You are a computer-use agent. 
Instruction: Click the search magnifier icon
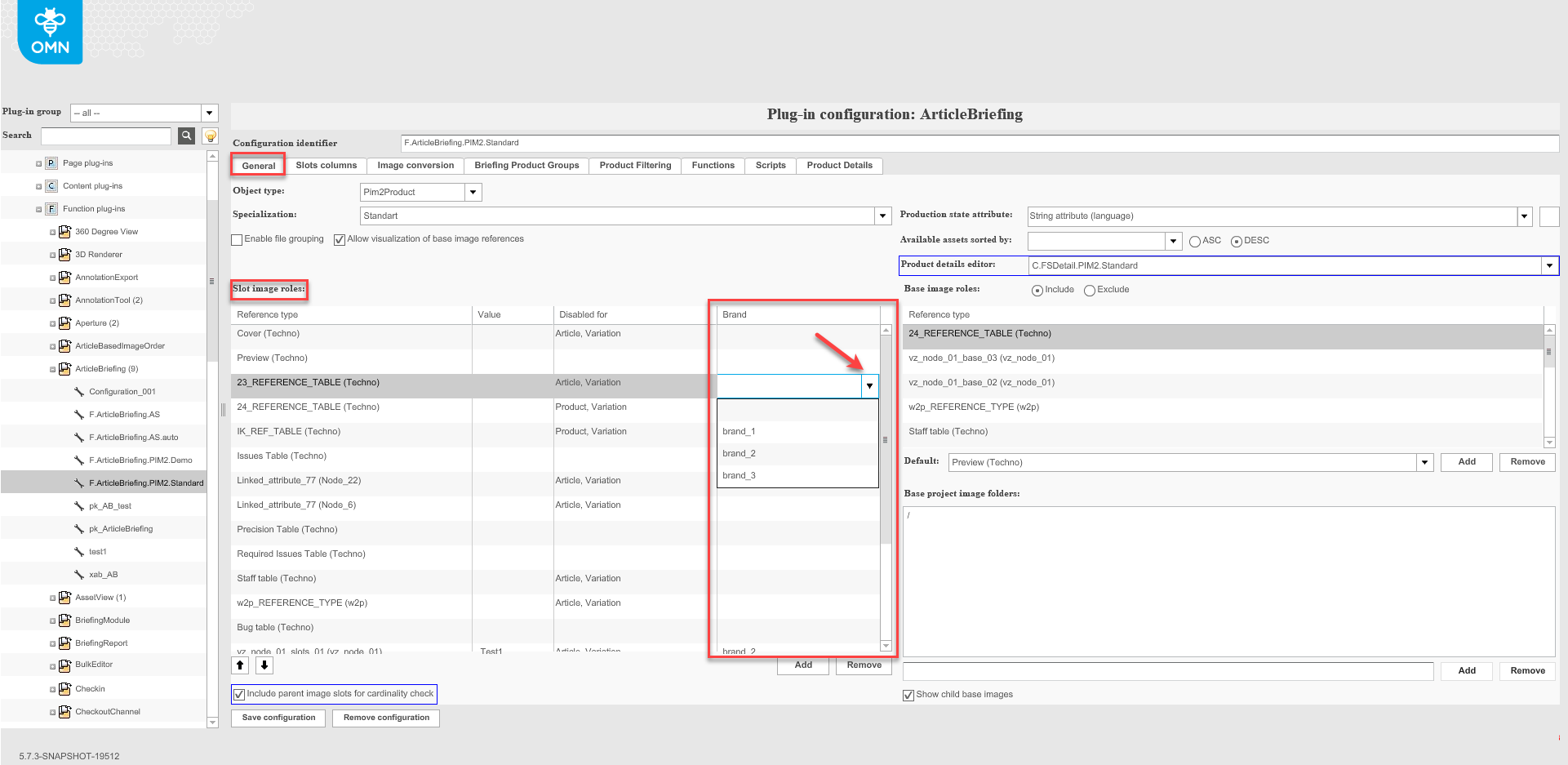click(x=185, y=136)
